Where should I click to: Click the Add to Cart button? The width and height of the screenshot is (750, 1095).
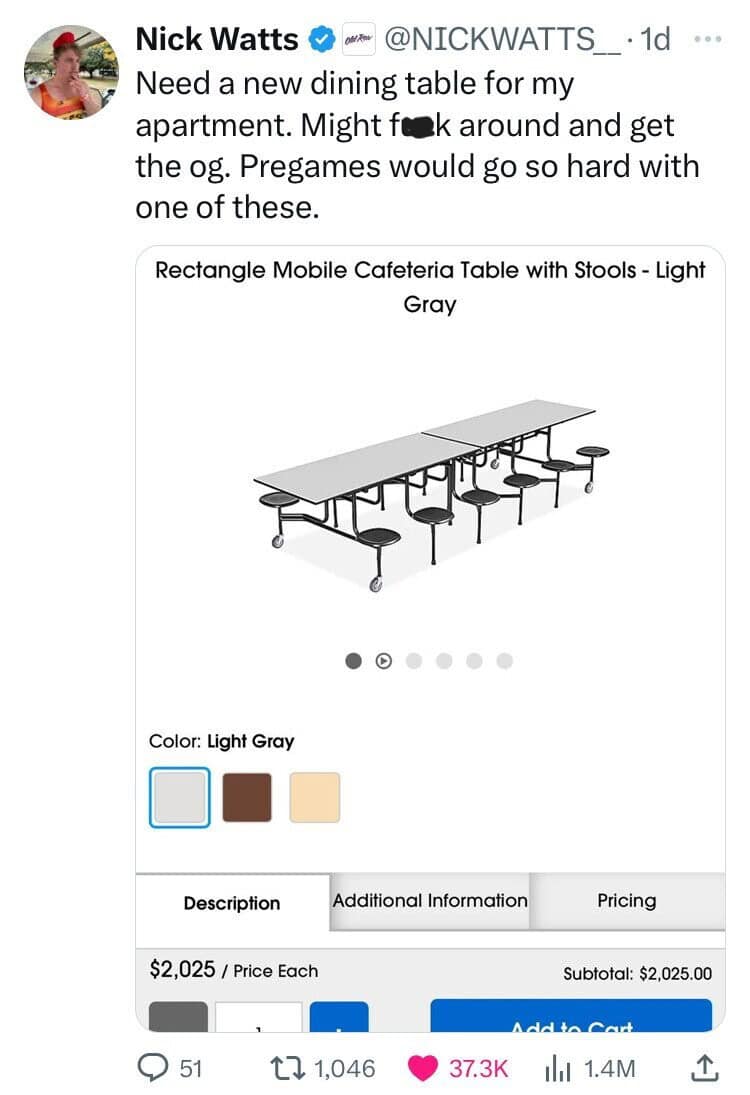coord(571,1016)
